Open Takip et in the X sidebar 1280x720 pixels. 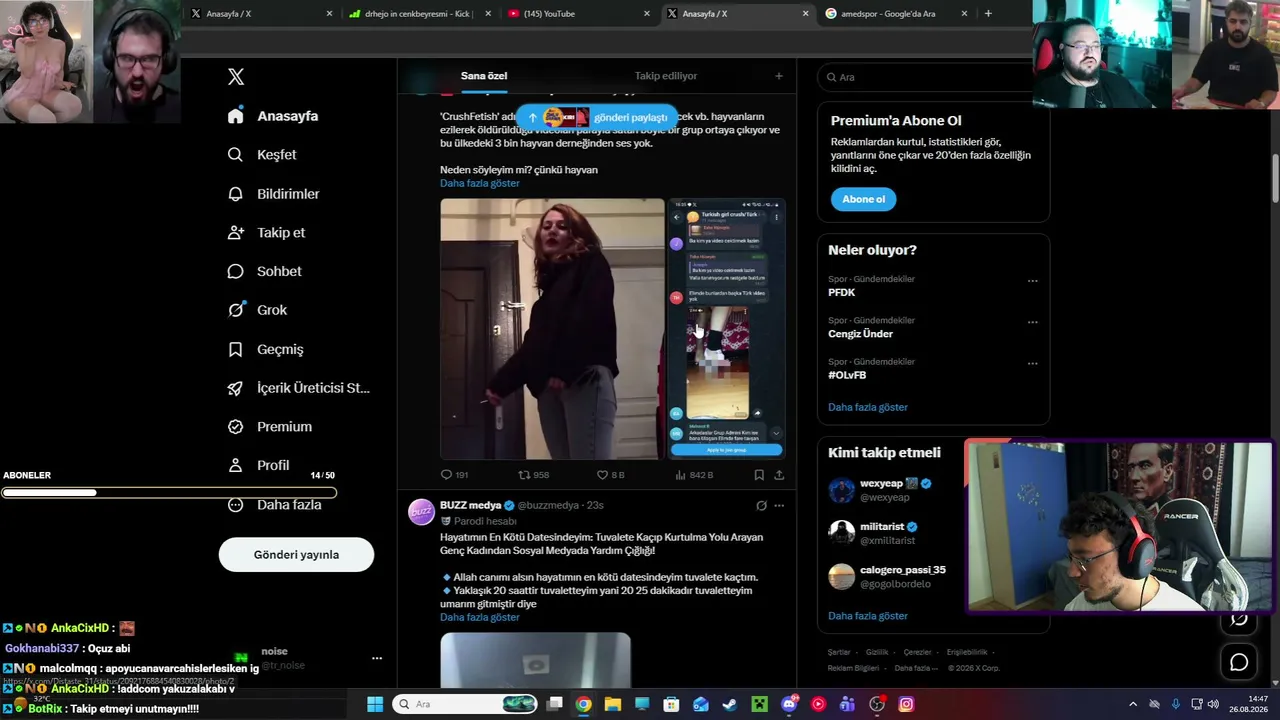[x=266, y=233]
